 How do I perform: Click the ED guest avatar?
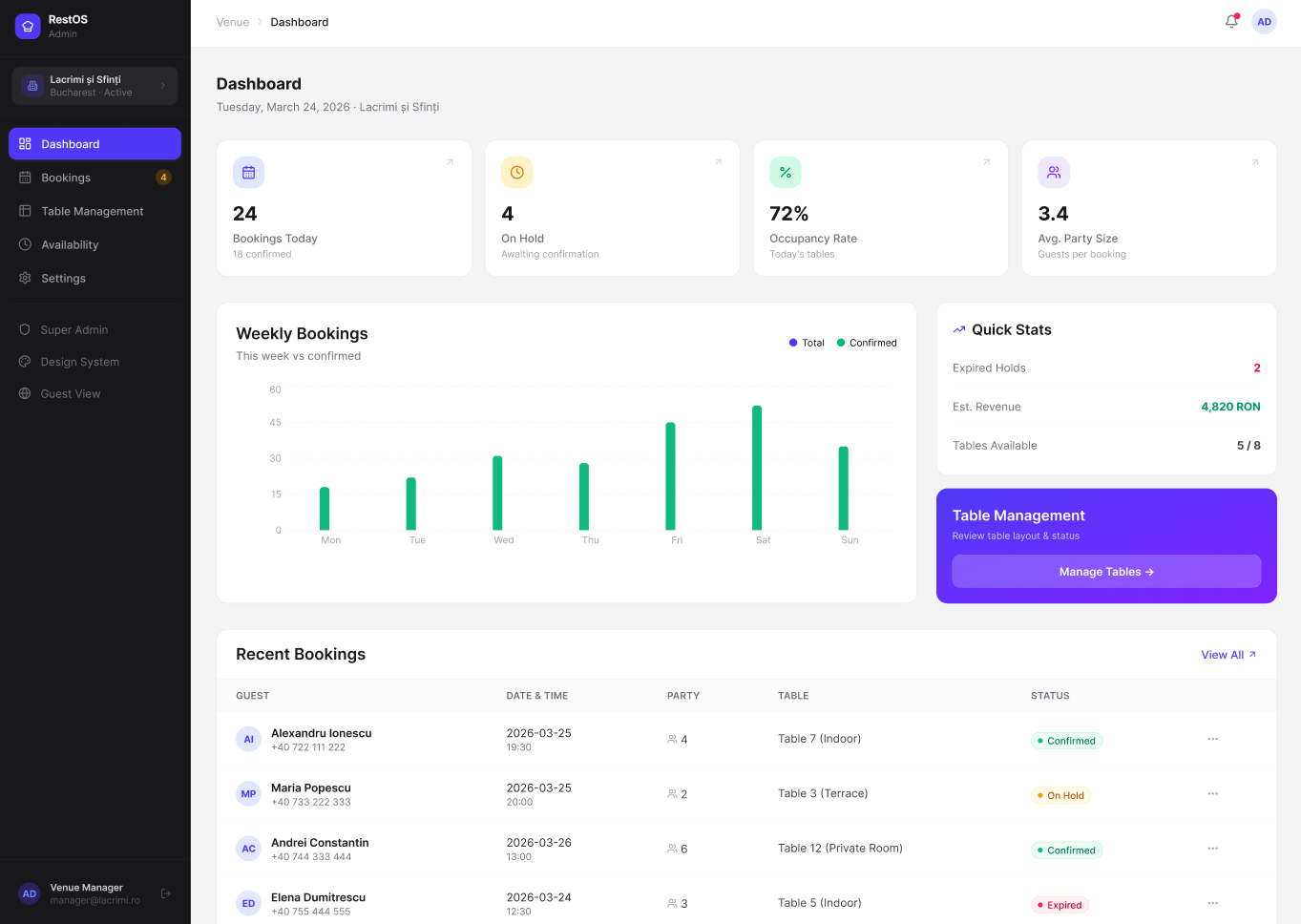point(248,903)
